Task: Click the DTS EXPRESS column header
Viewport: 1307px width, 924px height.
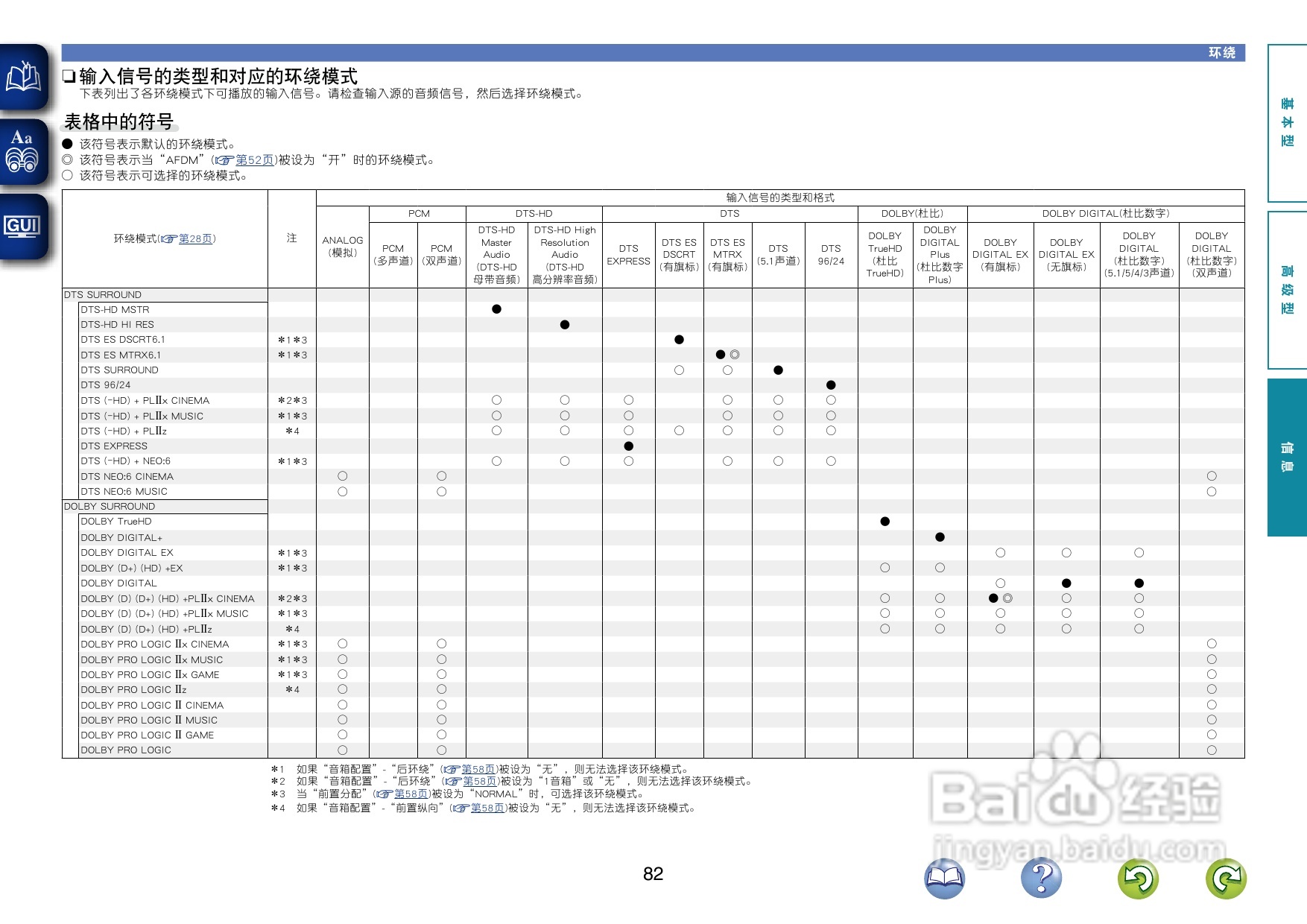Action: coord(629,255)
